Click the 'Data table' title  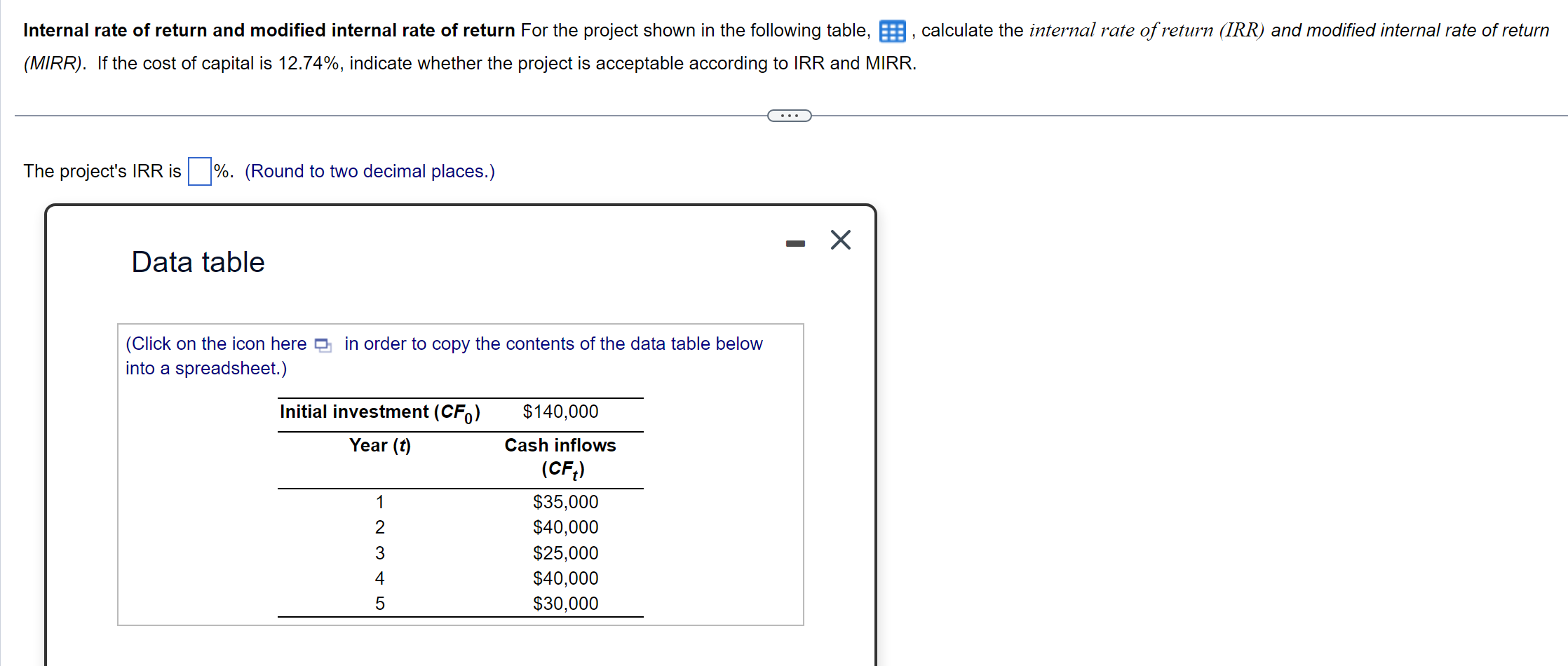198,261
